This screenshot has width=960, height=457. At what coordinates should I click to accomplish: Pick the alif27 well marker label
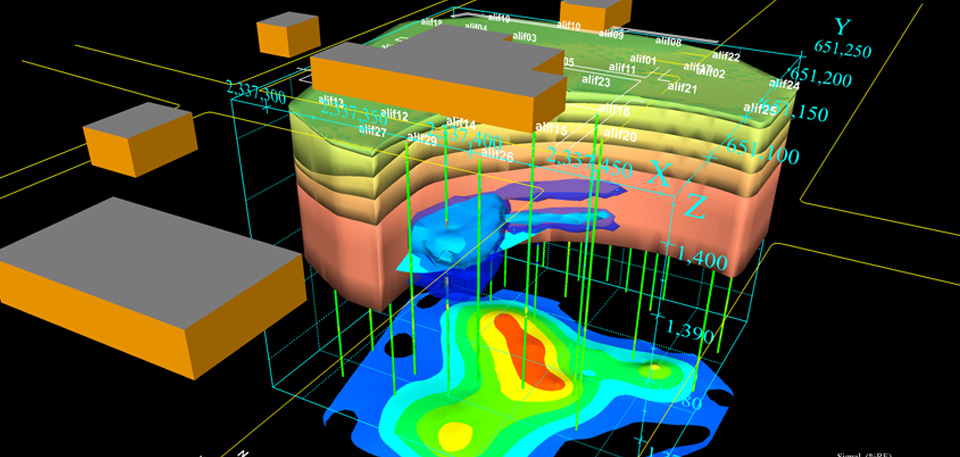372,131
